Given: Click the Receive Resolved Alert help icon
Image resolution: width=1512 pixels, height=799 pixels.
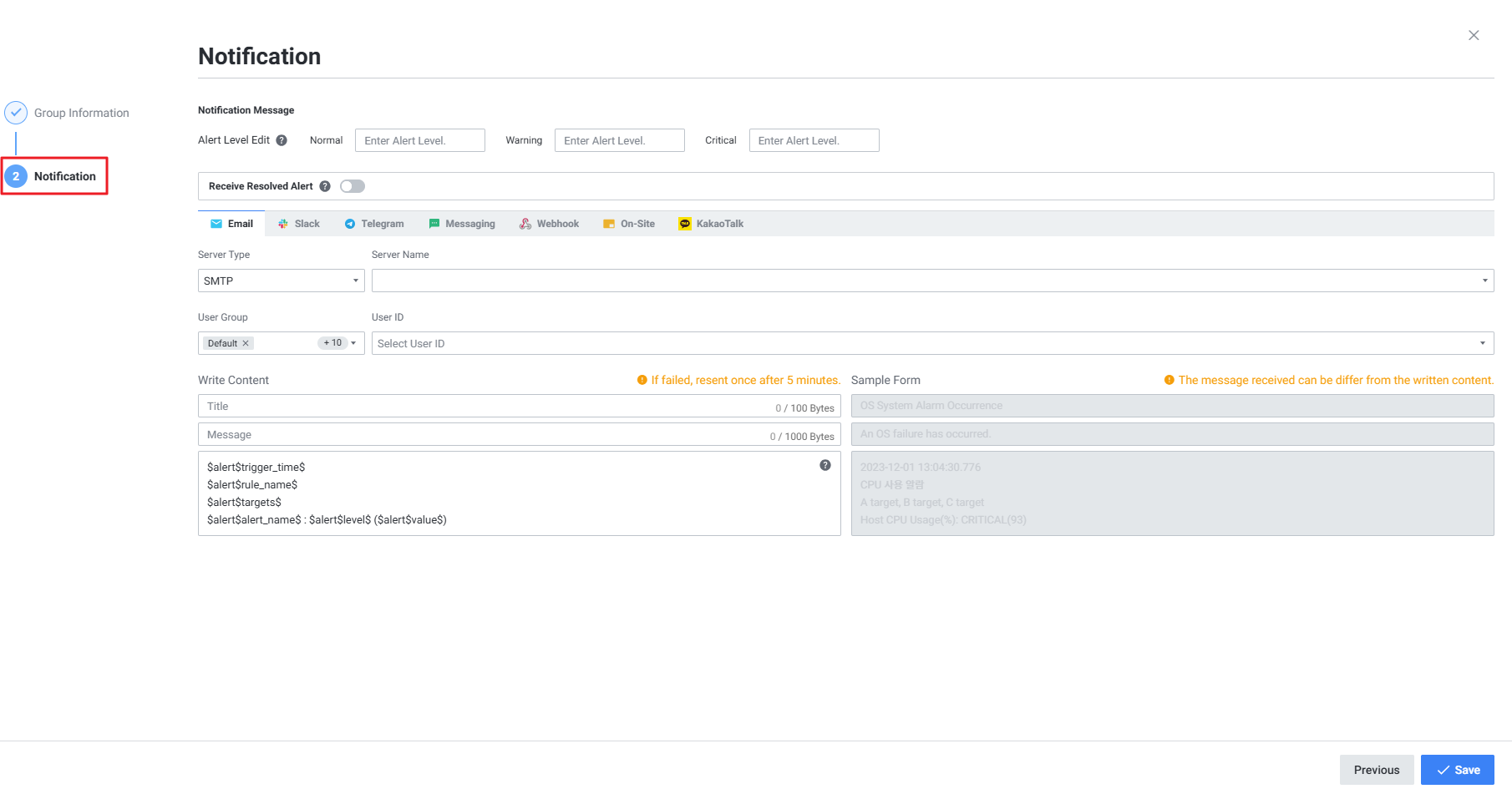Looking at the screenshot, I should [x=325, y=186].
